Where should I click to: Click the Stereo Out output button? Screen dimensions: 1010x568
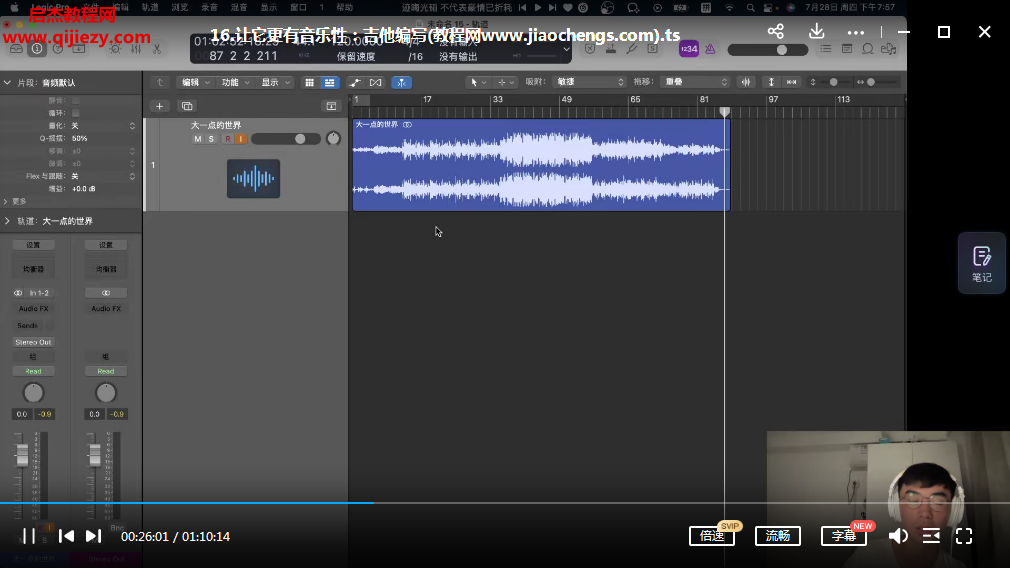coord(33,342)
